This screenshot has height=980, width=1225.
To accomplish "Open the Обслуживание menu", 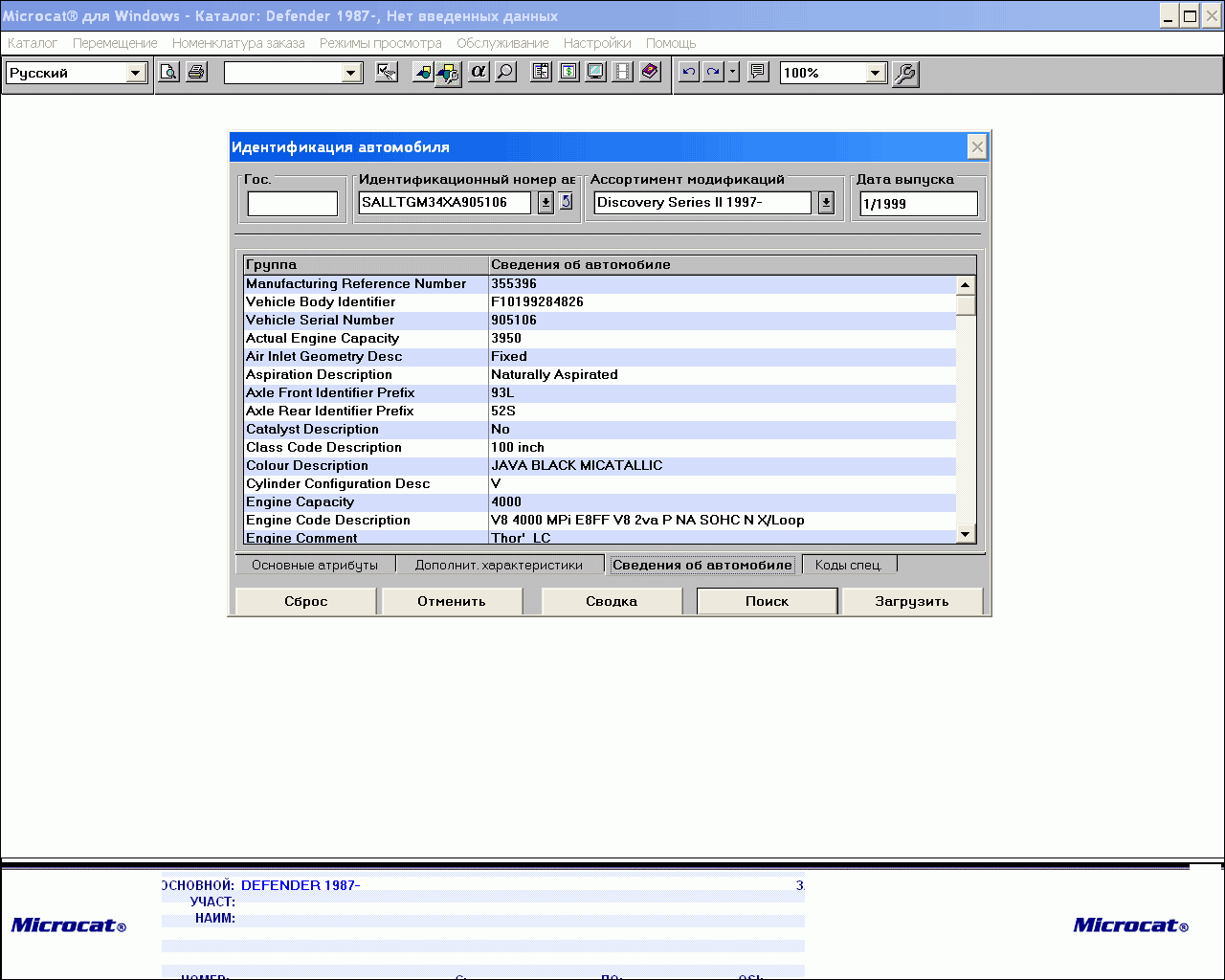I will tap(502, 43).
